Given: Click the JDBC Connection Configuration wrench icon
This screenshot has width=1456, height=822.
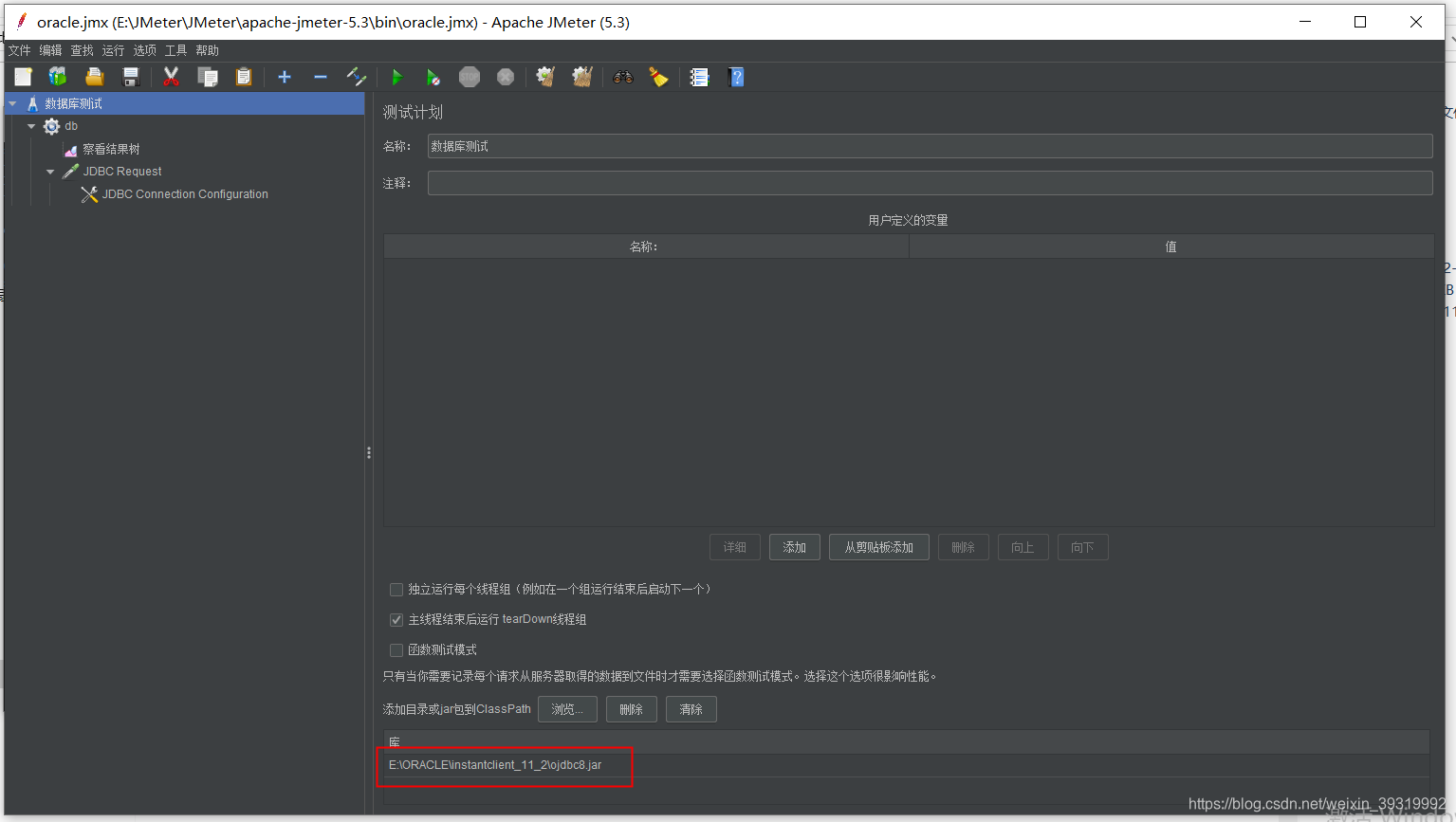Looking at the screenshot, I should click(89, 194).
